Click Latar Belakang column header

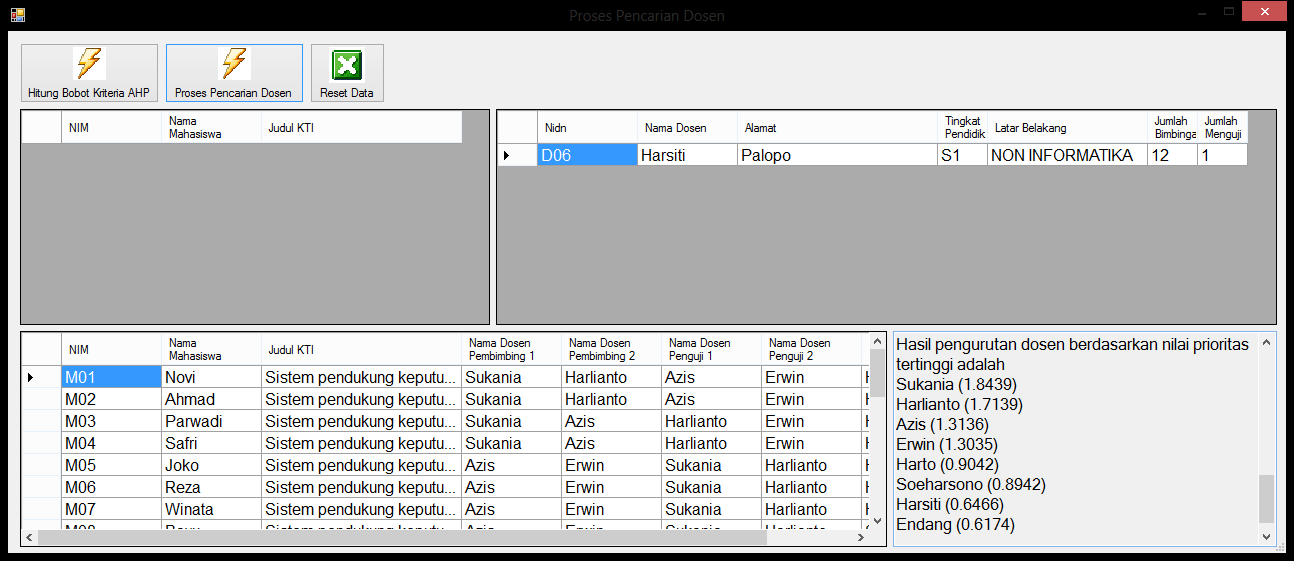pos(1066,128)
